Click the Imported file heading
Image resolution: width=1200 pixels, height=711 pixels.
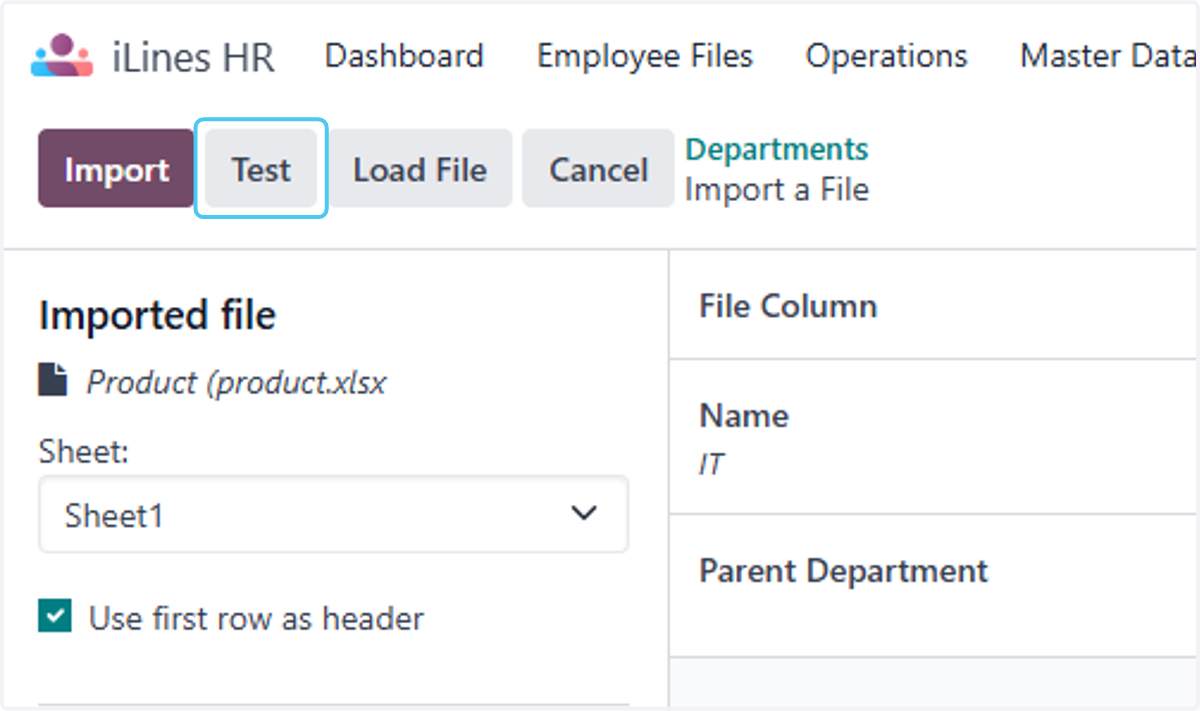(x=157, y=316)
